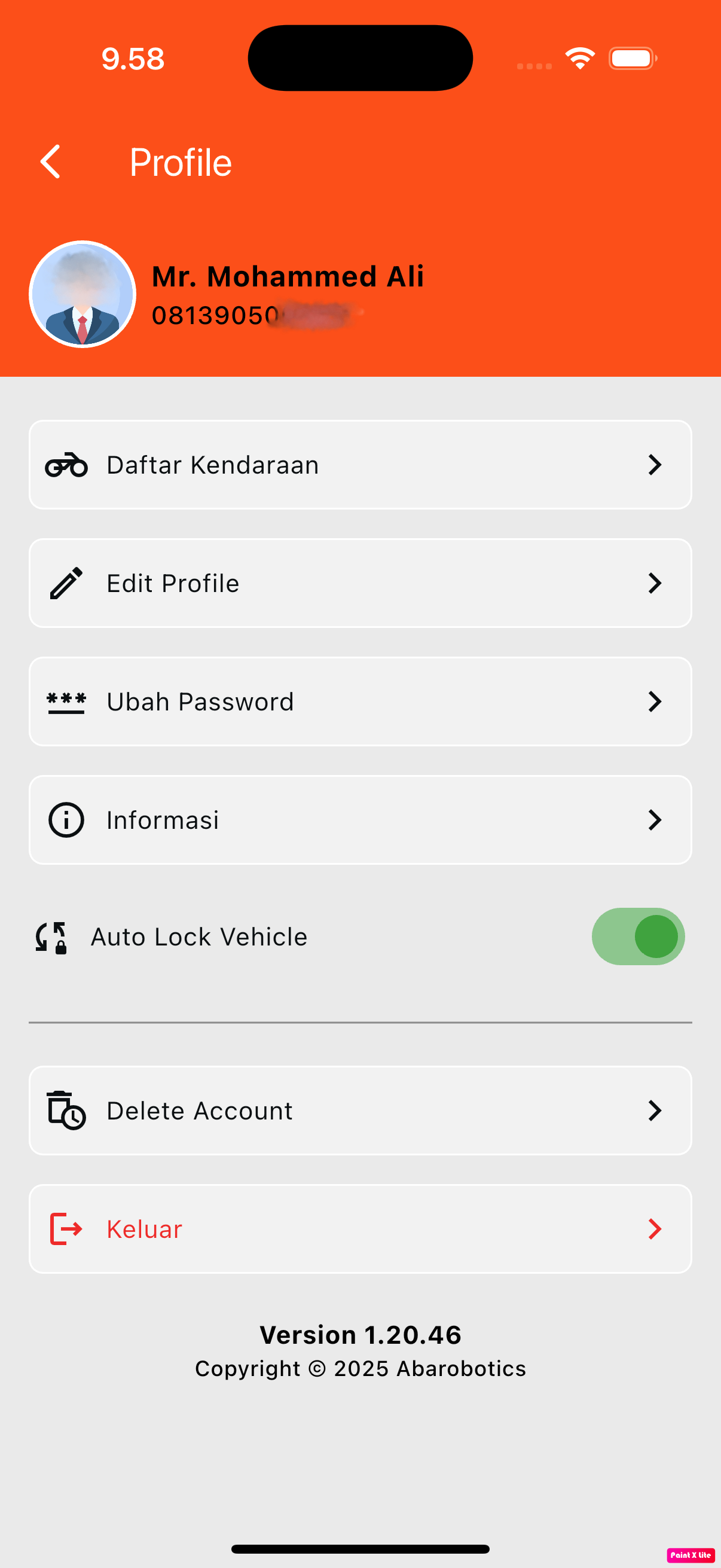
Task: Click the Auto Lock Vehicle label
Action: [199, 936]
